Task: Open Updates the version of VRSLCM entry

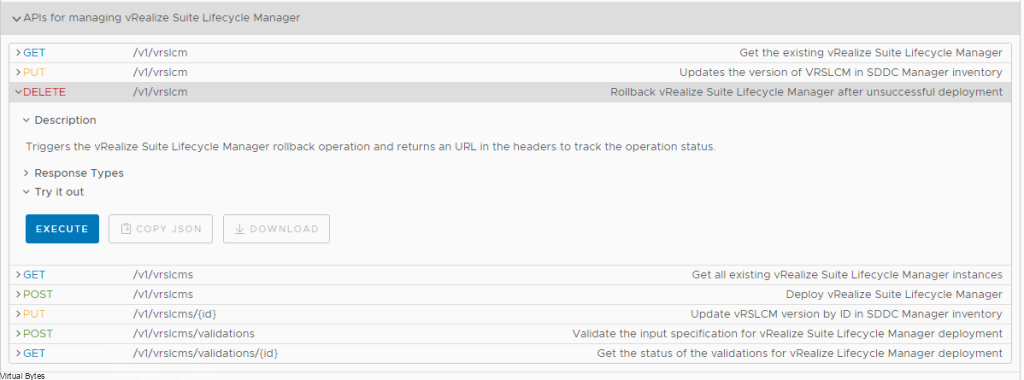Action: pos(840,72)
